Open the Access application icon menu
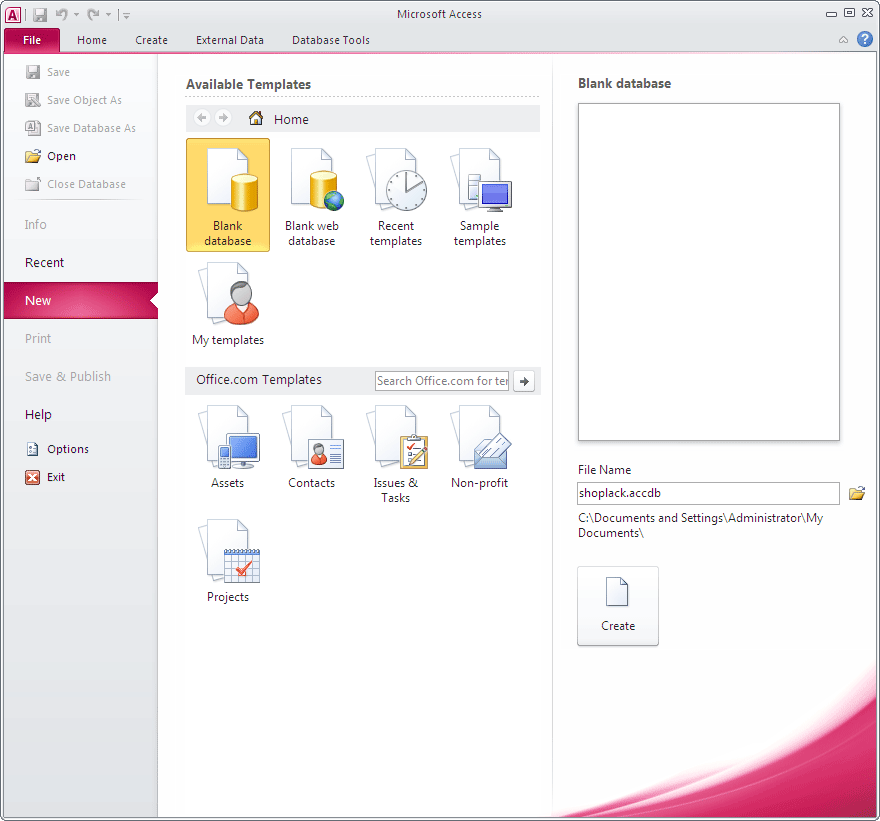Viewport: 880px width, 821px height. click(x=13, y=15)
